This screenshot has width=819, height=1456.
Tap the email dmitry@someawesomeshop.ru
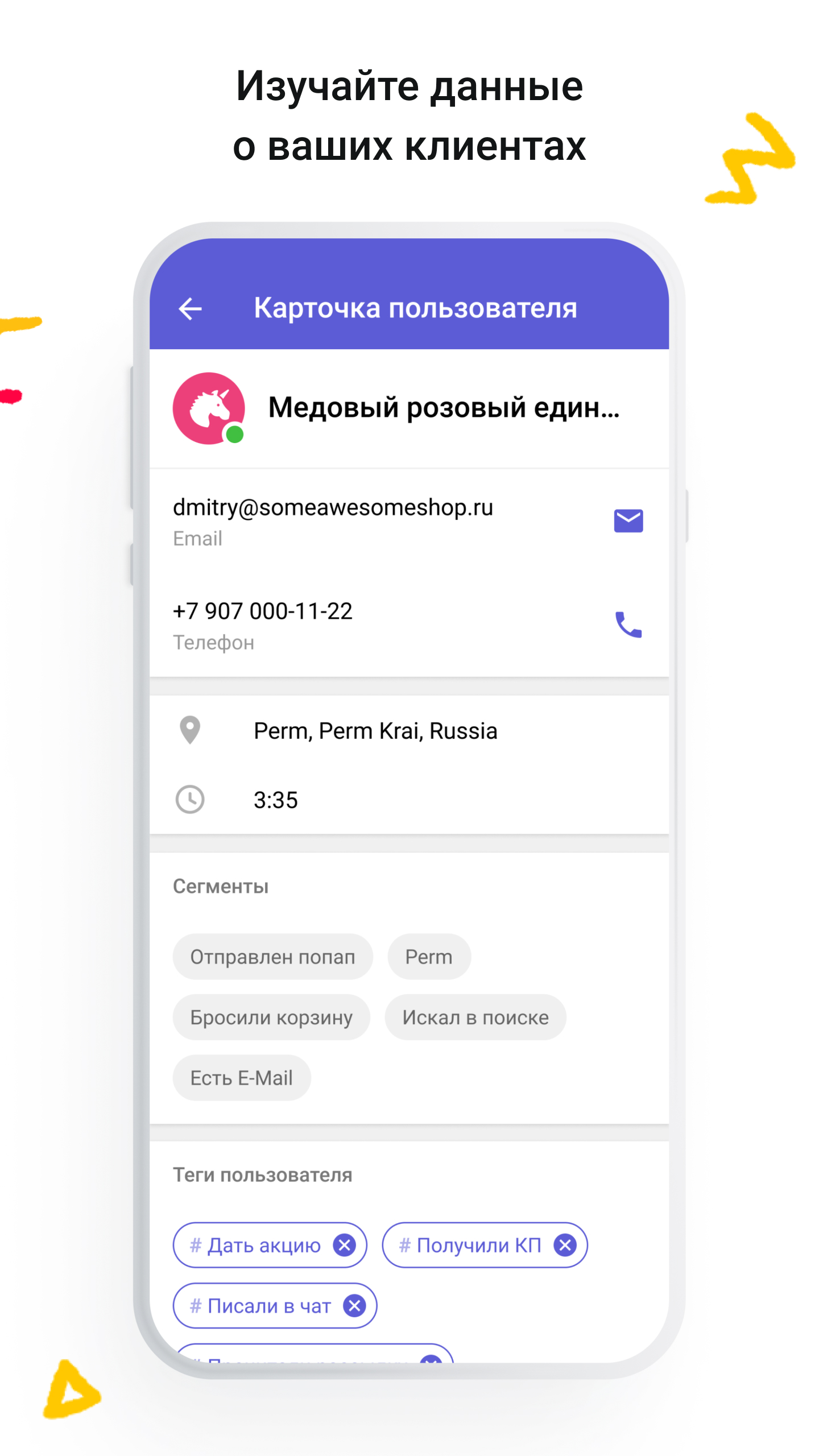coord(333,507)
